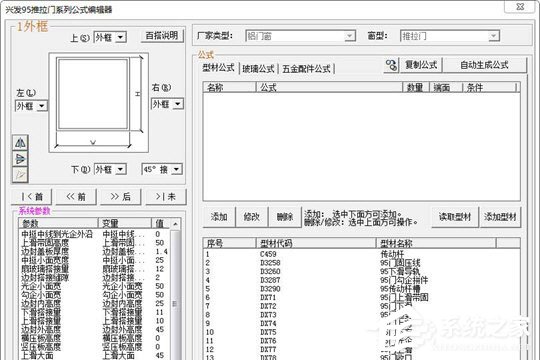
Task: Open the 右(R) frame type dropdown
Action: click(167, 104)
